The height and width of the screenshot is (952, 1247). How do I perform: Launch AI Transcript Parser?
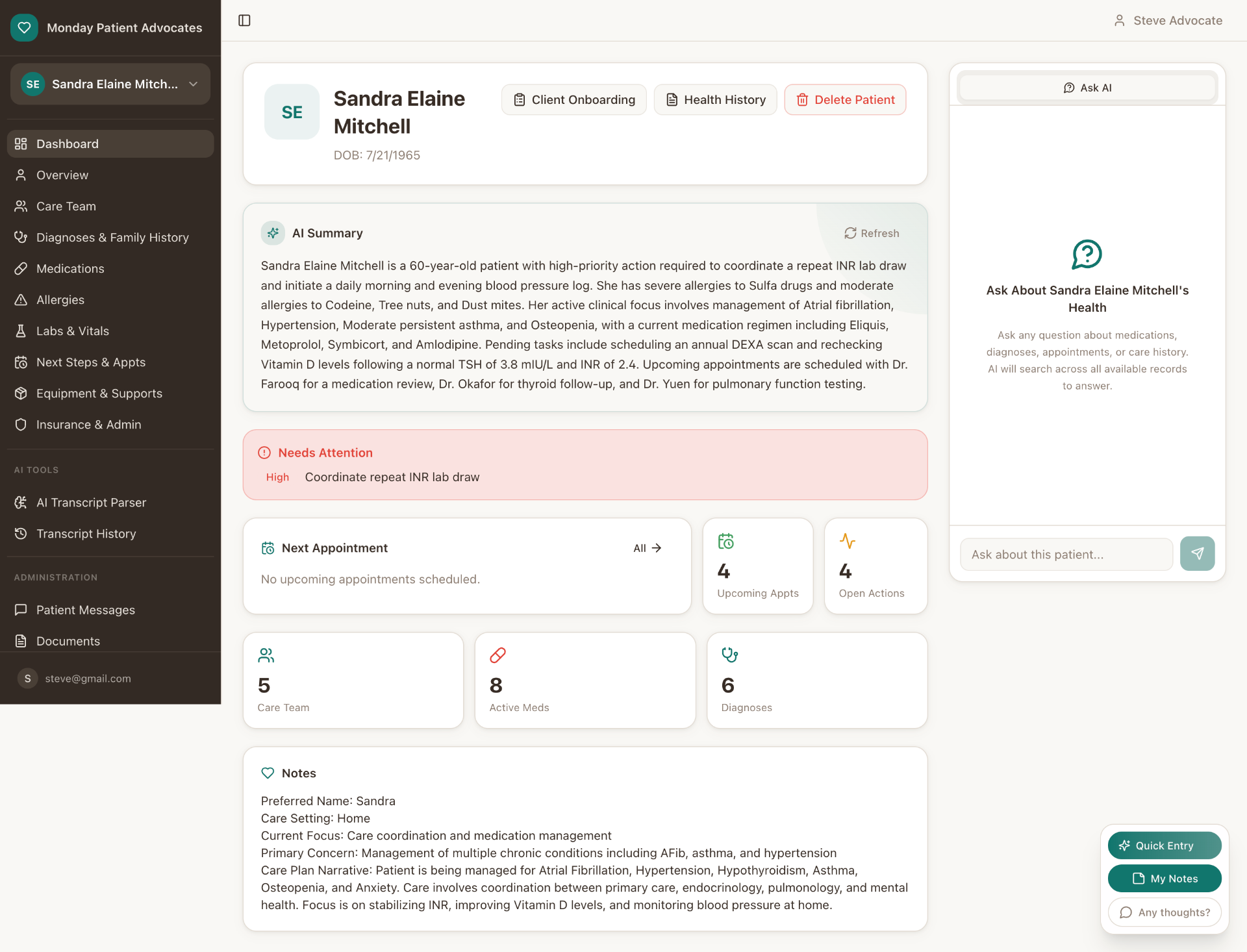(x=110, y=502)
